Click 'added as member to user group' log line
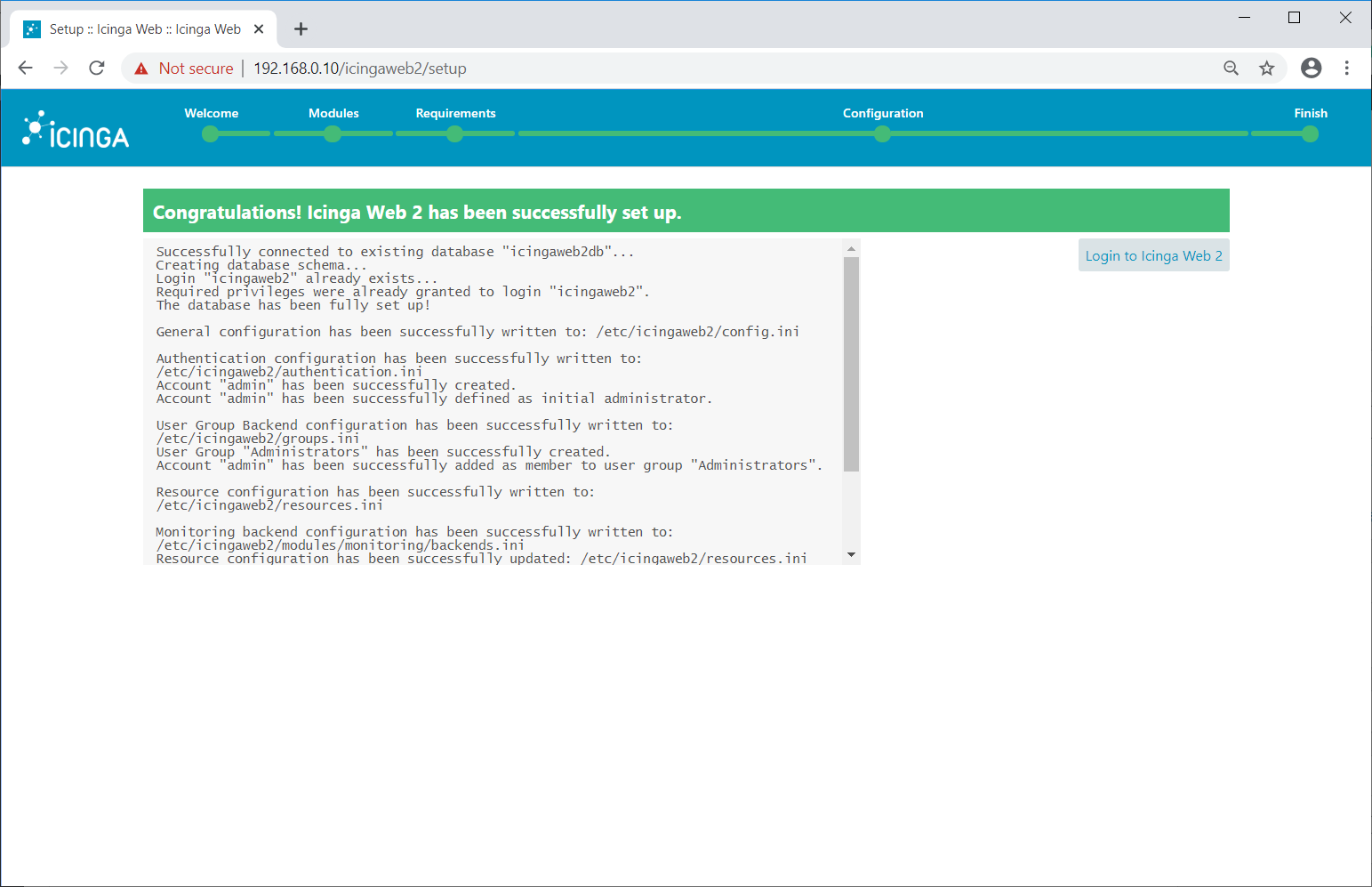1372x887 pixels. click(489, 465)
